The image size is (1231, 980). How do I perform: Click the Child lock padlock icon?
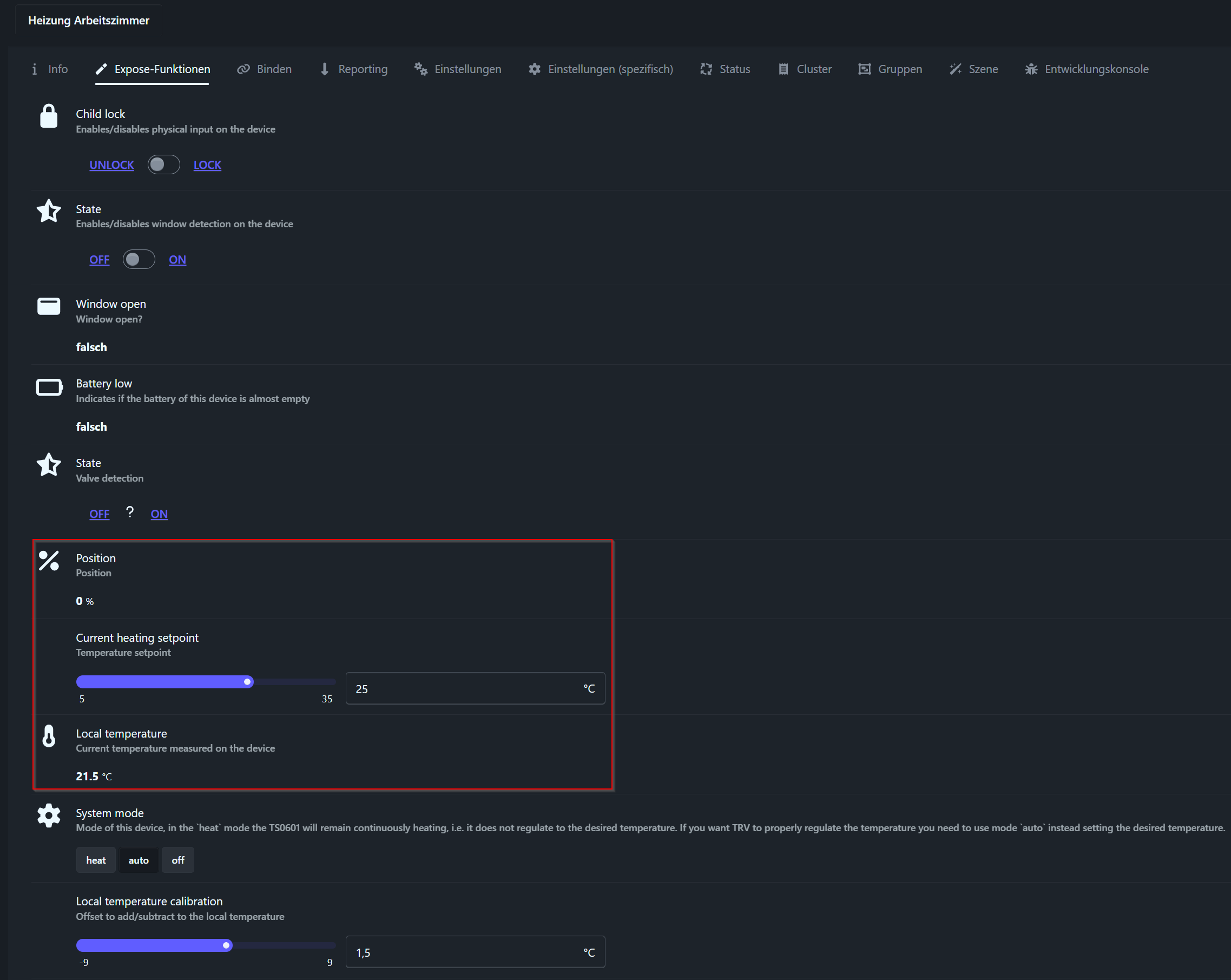pyautogui.click(x=49, y=116)
